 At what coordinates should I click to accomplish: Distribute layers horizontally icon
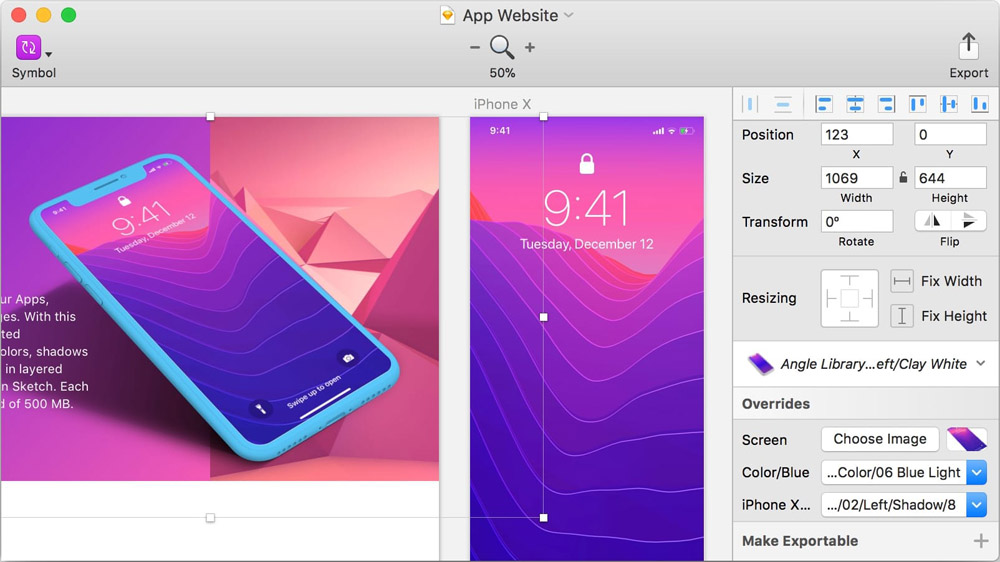tap(750, 104)
